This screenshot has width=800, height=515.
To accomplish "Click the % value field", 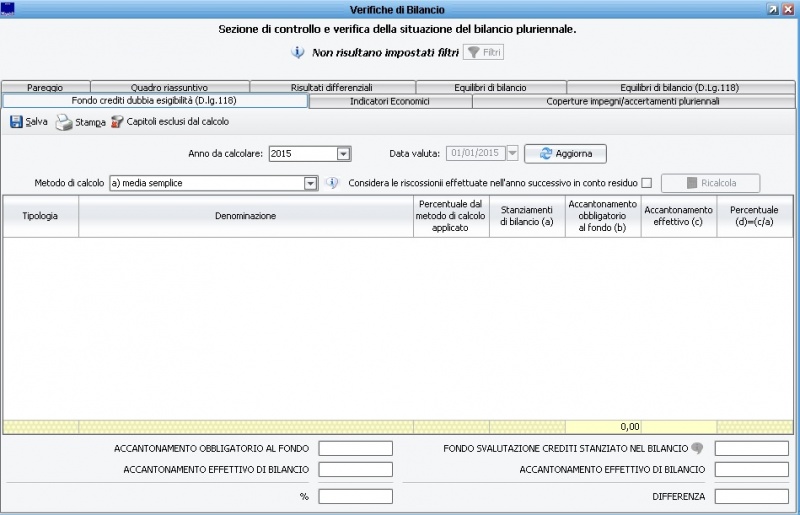I will pos(356,496).
